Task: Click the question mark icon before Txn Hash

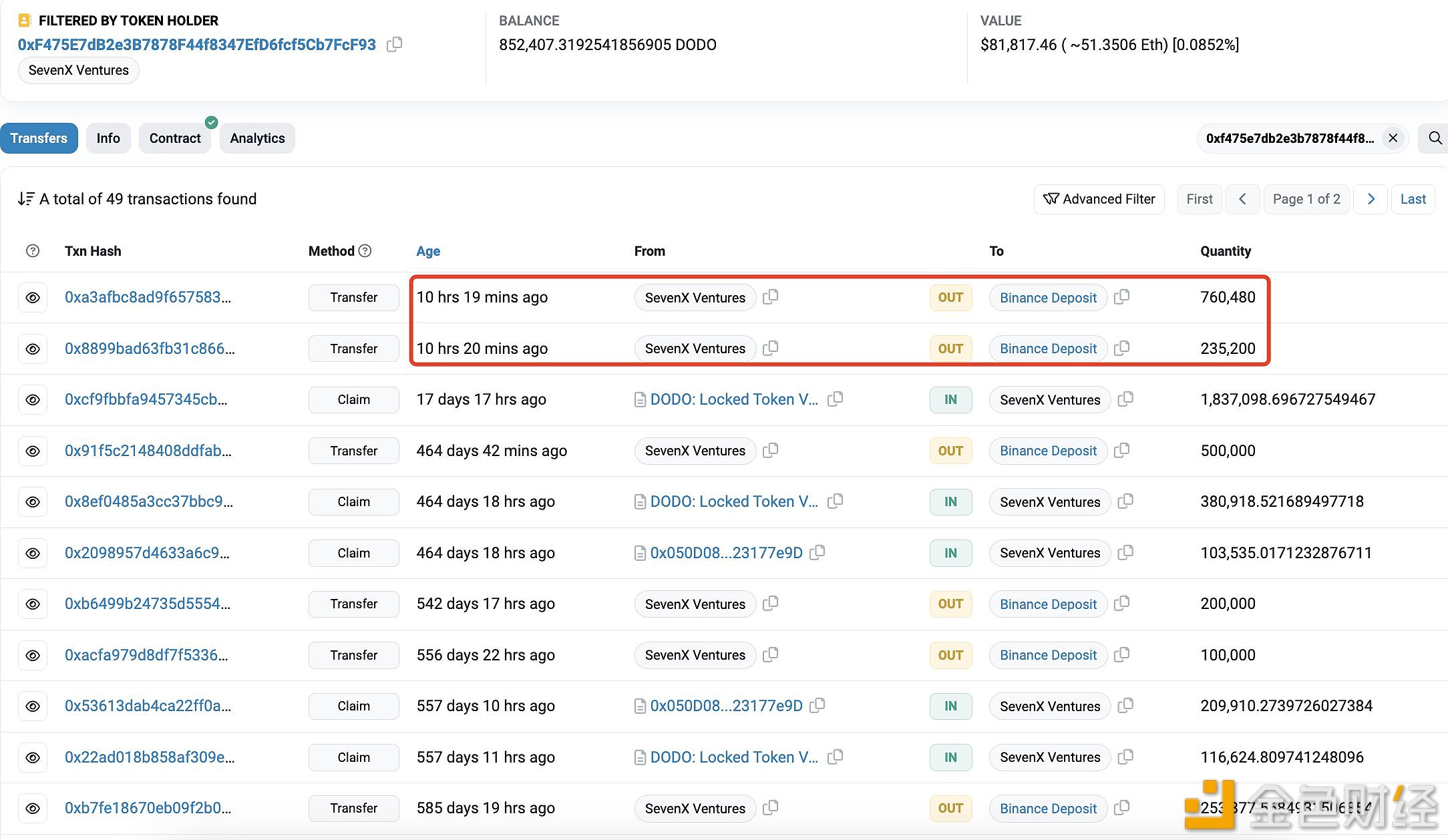Action: pos(33,251)
